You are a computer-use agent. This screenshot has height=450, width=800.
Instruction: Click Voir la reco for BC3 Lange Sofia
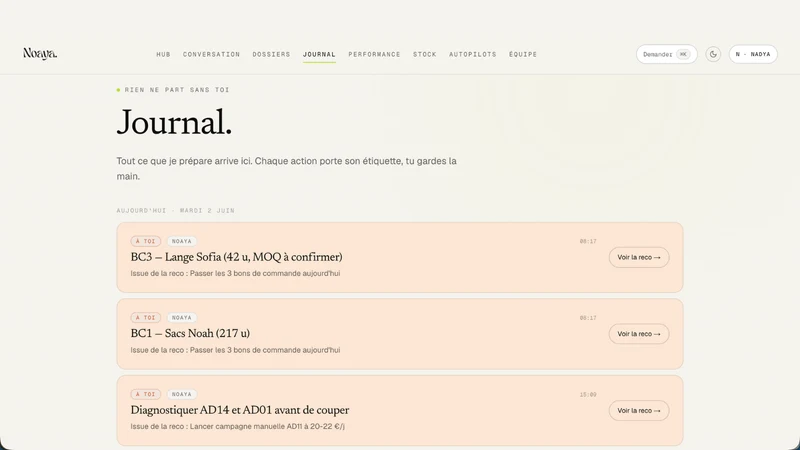pyautogui.click(x=639, y=257)
